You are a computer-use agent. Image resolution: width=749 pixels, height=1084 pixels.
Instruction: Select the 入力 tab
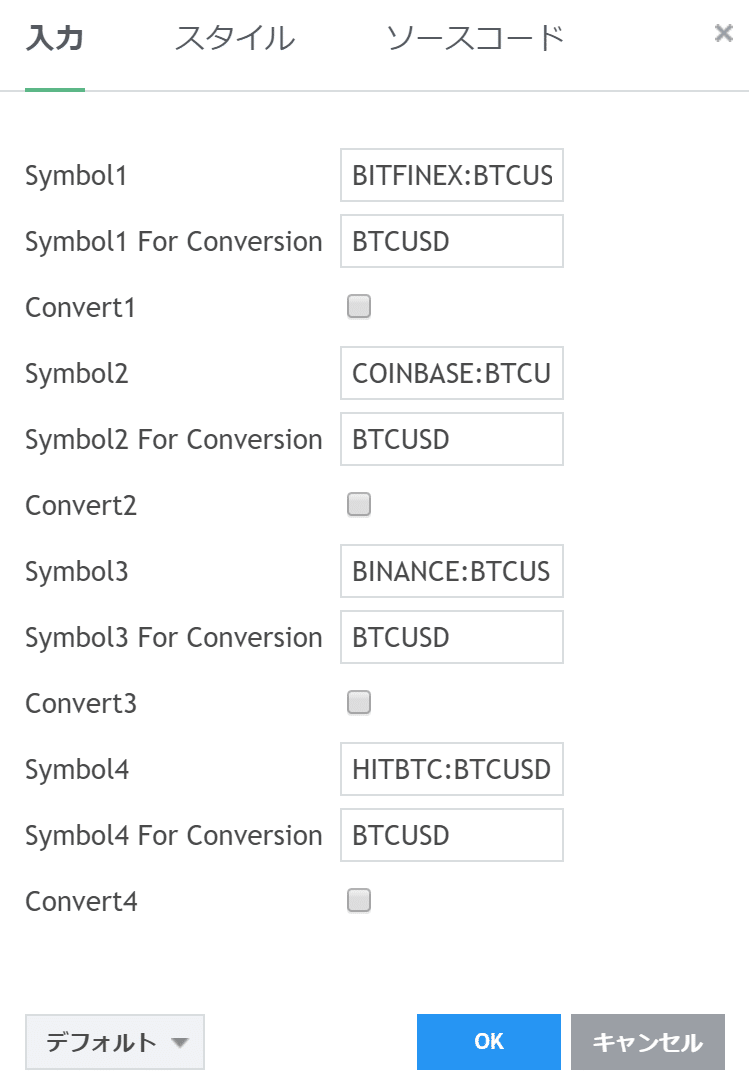pos(54,39)
